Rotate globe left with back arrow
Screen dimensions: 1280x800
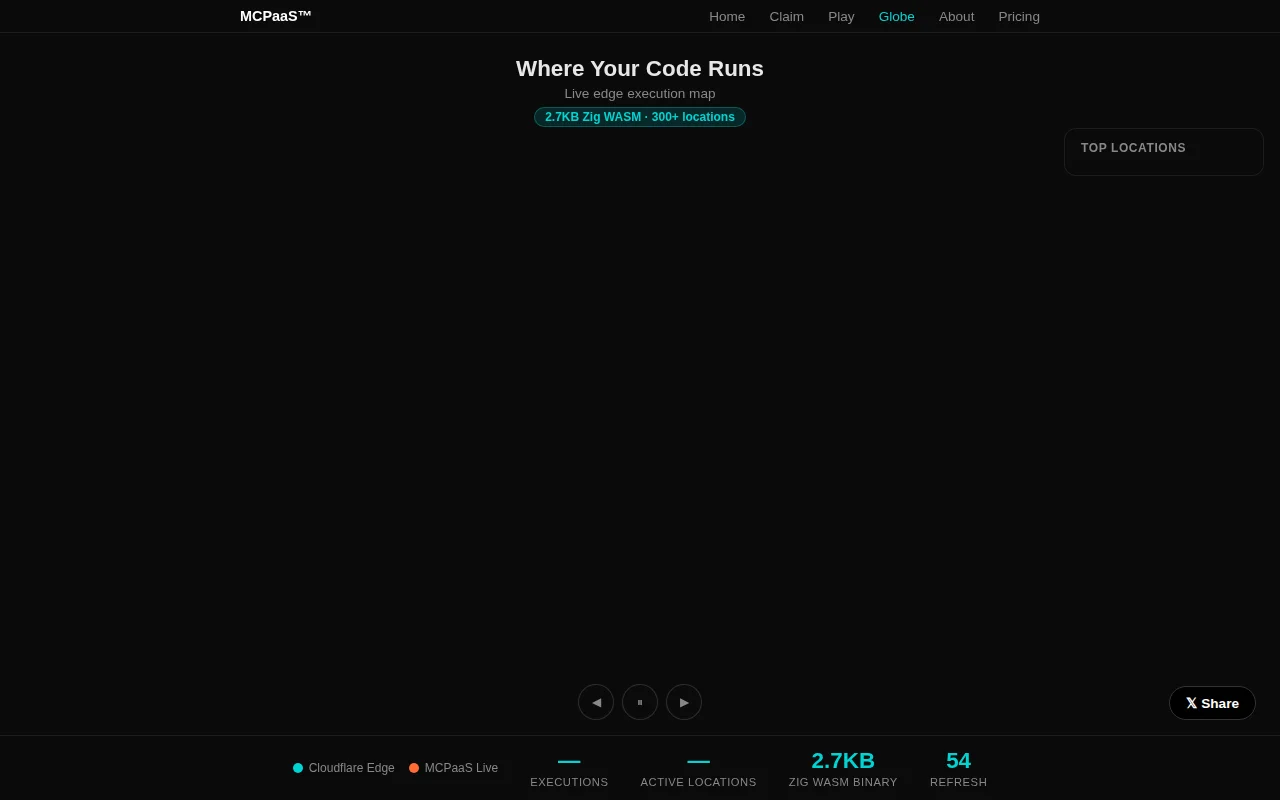coord(596,702)
